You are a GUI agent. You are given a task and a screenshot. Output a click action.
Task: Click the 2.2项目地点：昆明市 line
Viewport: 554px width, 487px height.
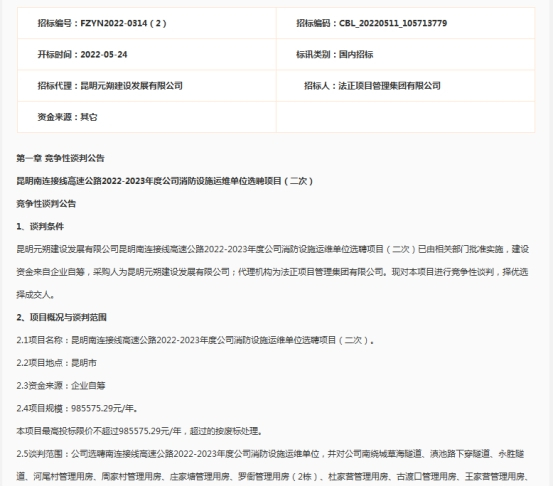pyautogui.click(x=57, y=363)
